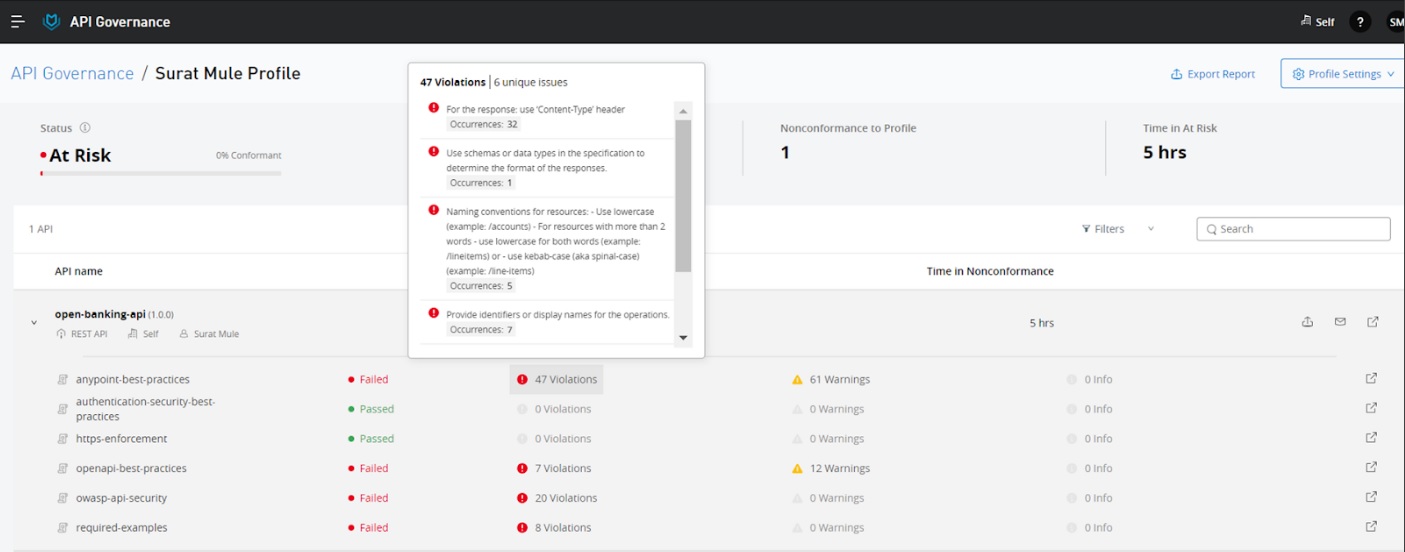Click the API Governance shield logo

point(51,21)
